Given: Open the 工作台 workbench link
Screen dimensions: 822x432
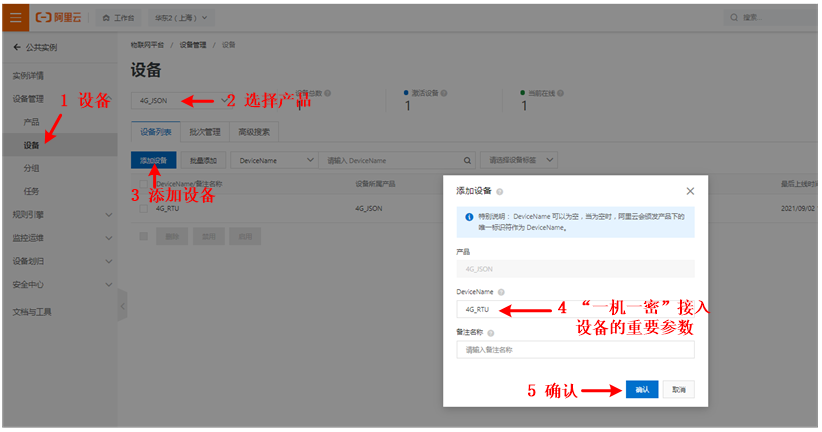Looking at the screenshot, I should point(118,18).
